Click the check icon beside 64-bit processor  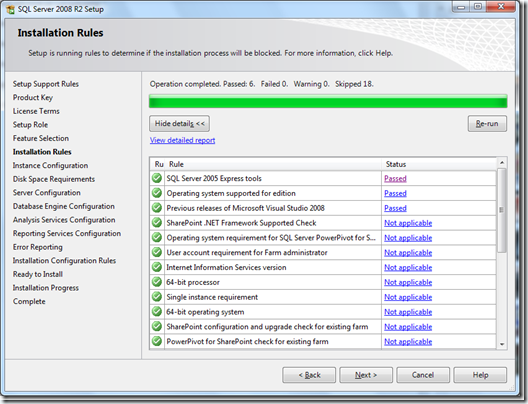pos(157,281)
